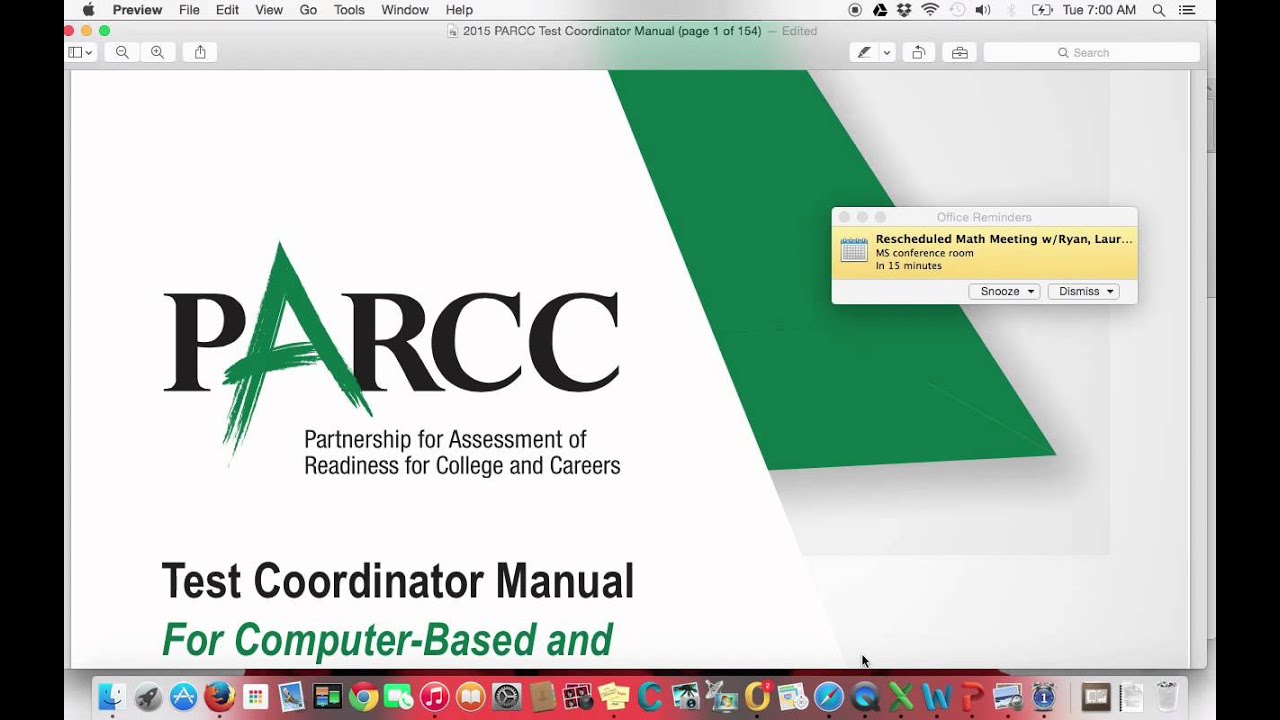Click the screen recording status icon
Image resolution: width=1280 pixels, height=720 pixels.
click(x=855, y=10)
